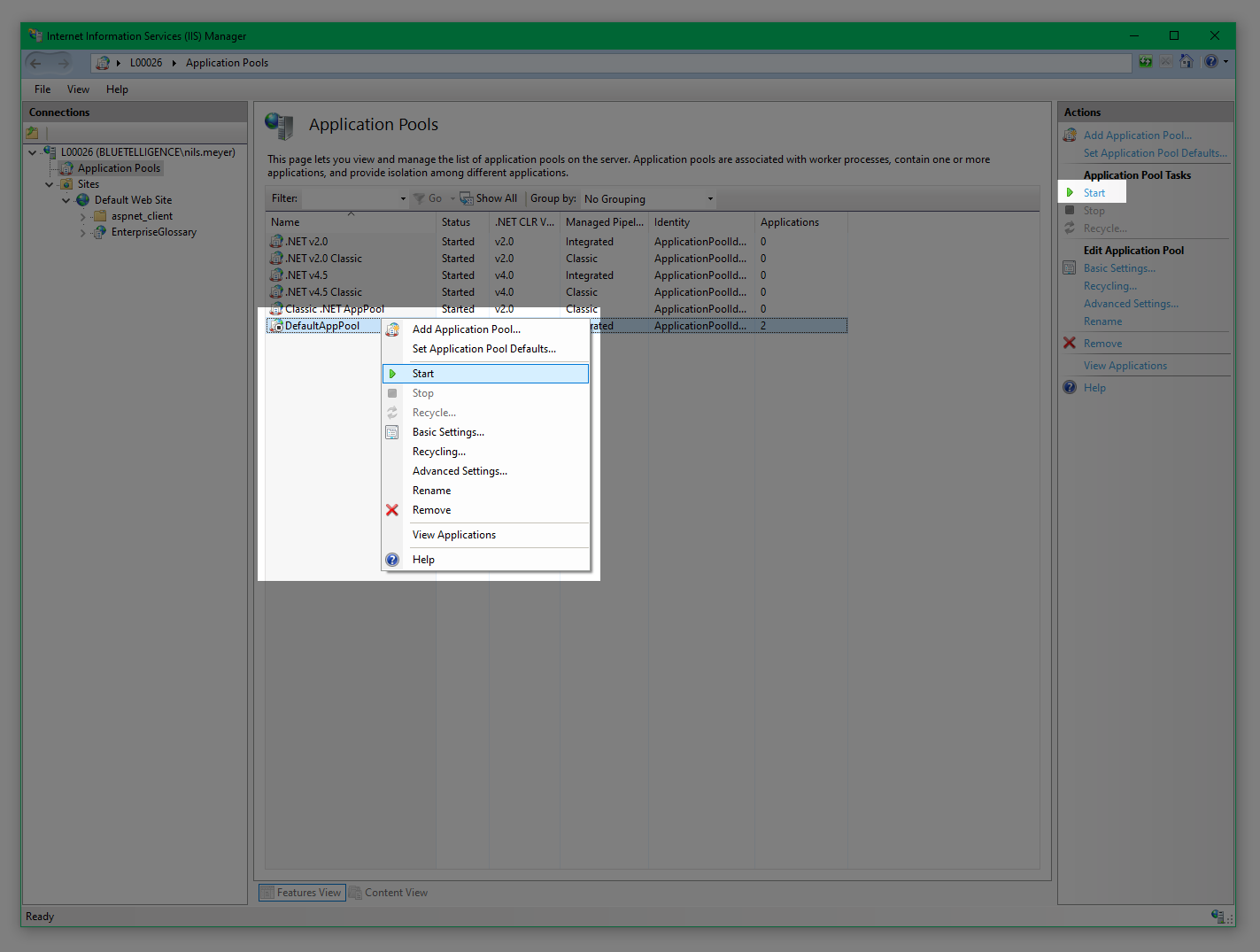
Task: Select Advanced Settings in context menu
Action: (x=460, y=471)
